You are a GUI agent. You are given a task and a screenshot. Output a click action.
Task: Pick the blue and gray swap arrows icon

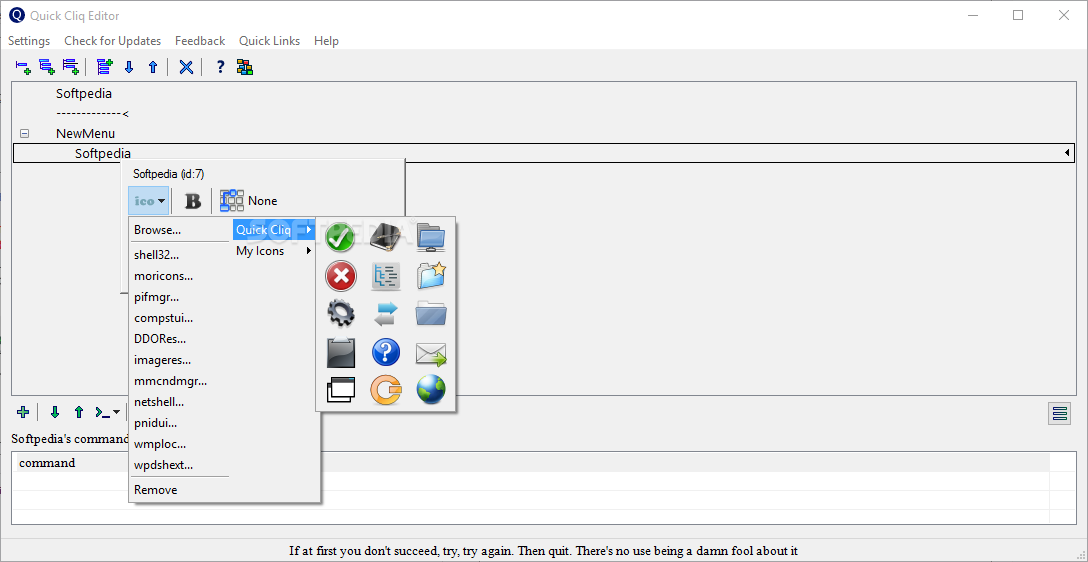click(386, 314)
